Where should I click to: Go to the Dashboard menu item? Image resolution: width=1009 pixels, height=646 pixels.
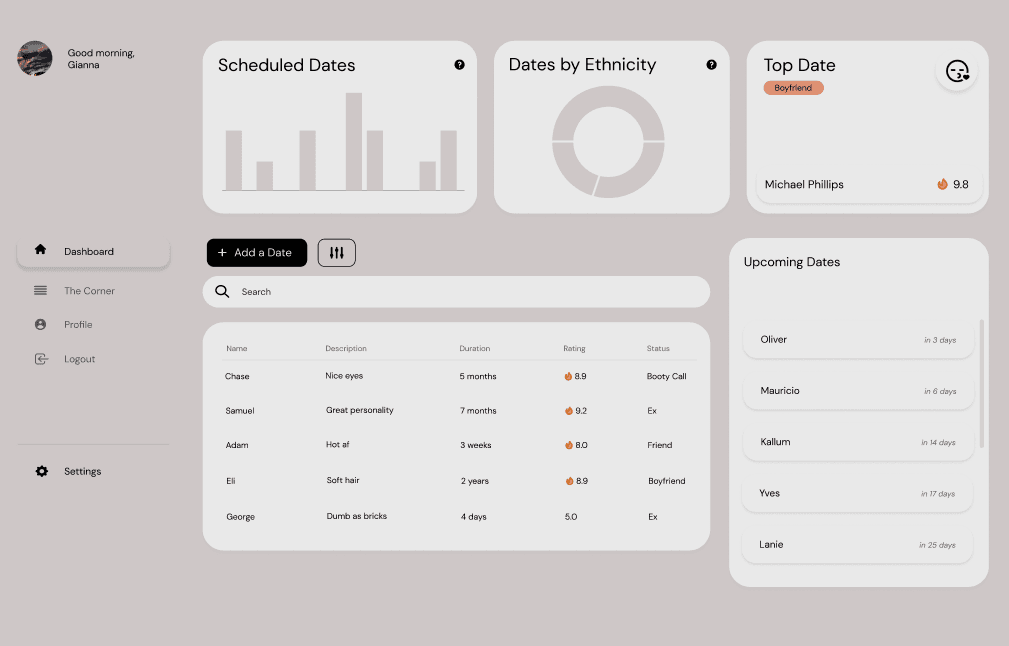(x=93, y=252)
